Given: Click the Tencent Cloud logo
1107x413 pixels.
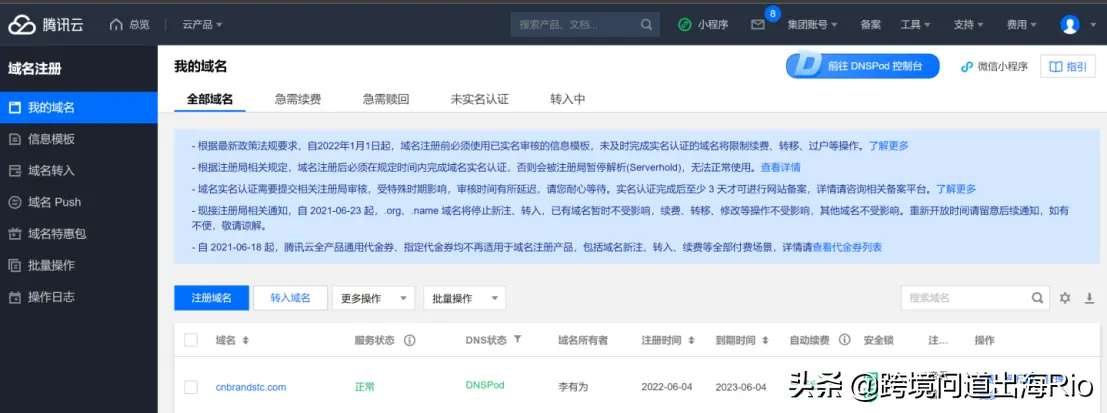Looking at the screenshot, I should pos(46,25).
